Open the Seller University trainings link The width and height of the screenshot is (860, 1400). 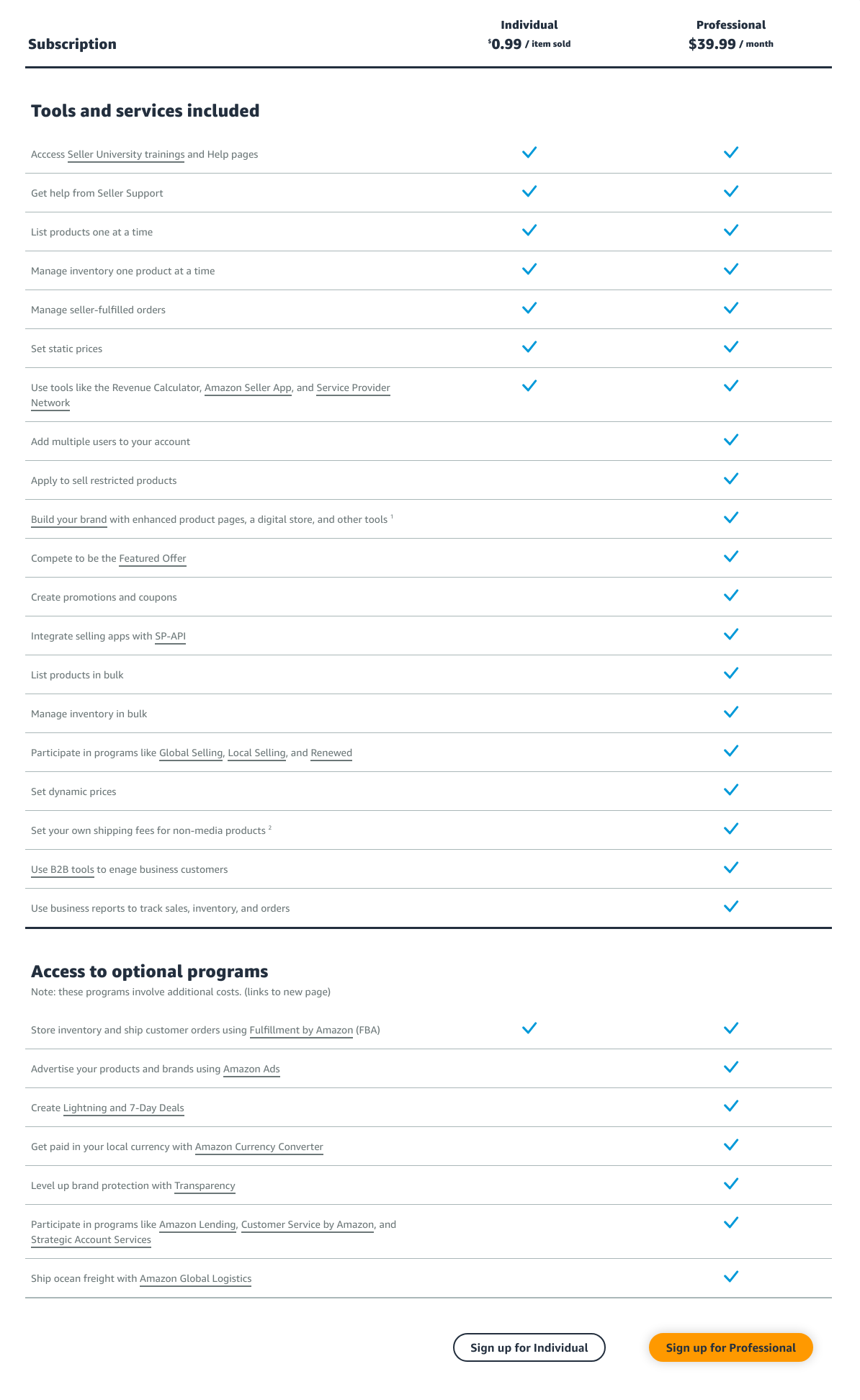(126, 154)
